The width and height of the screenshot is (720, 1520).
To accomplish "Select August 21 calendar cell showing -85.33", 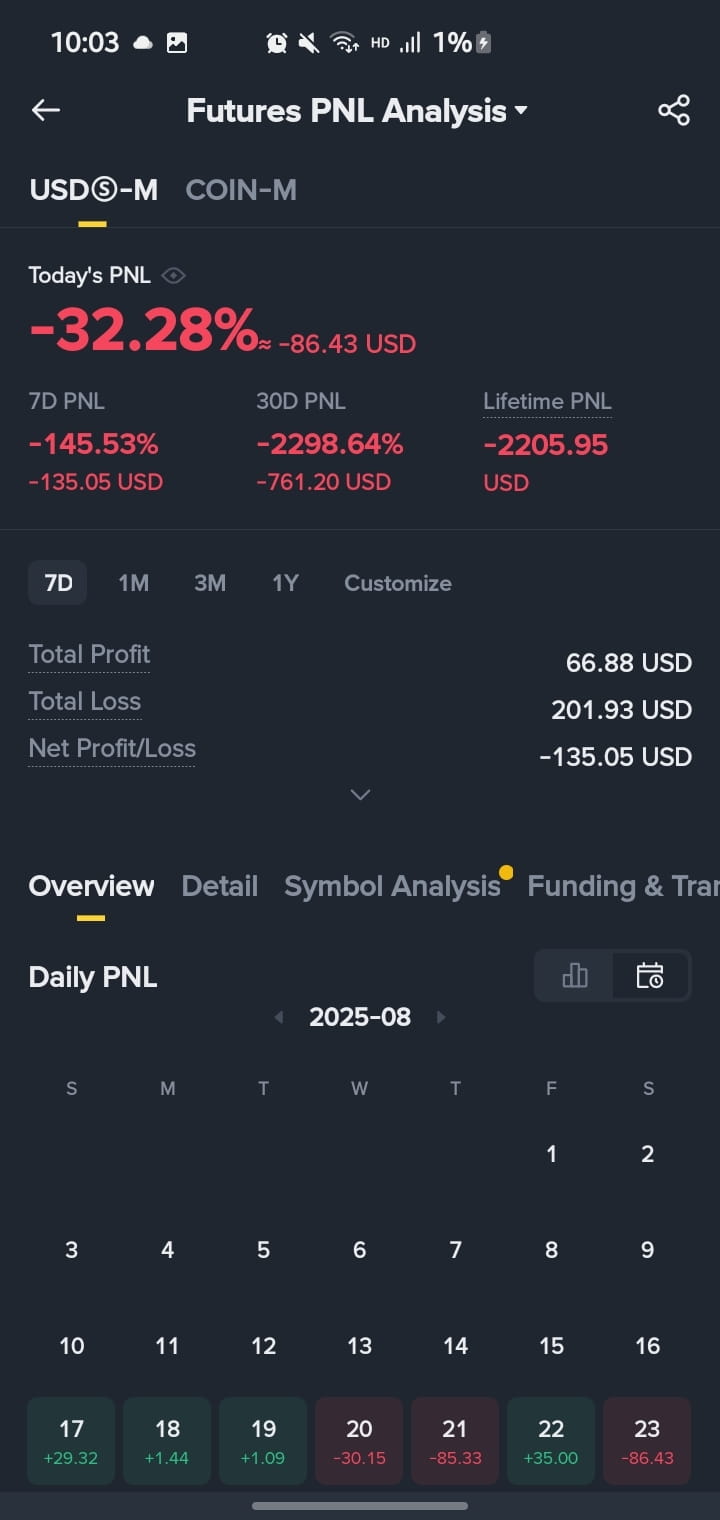I will pyautogui.click(x=455, y=1440).
